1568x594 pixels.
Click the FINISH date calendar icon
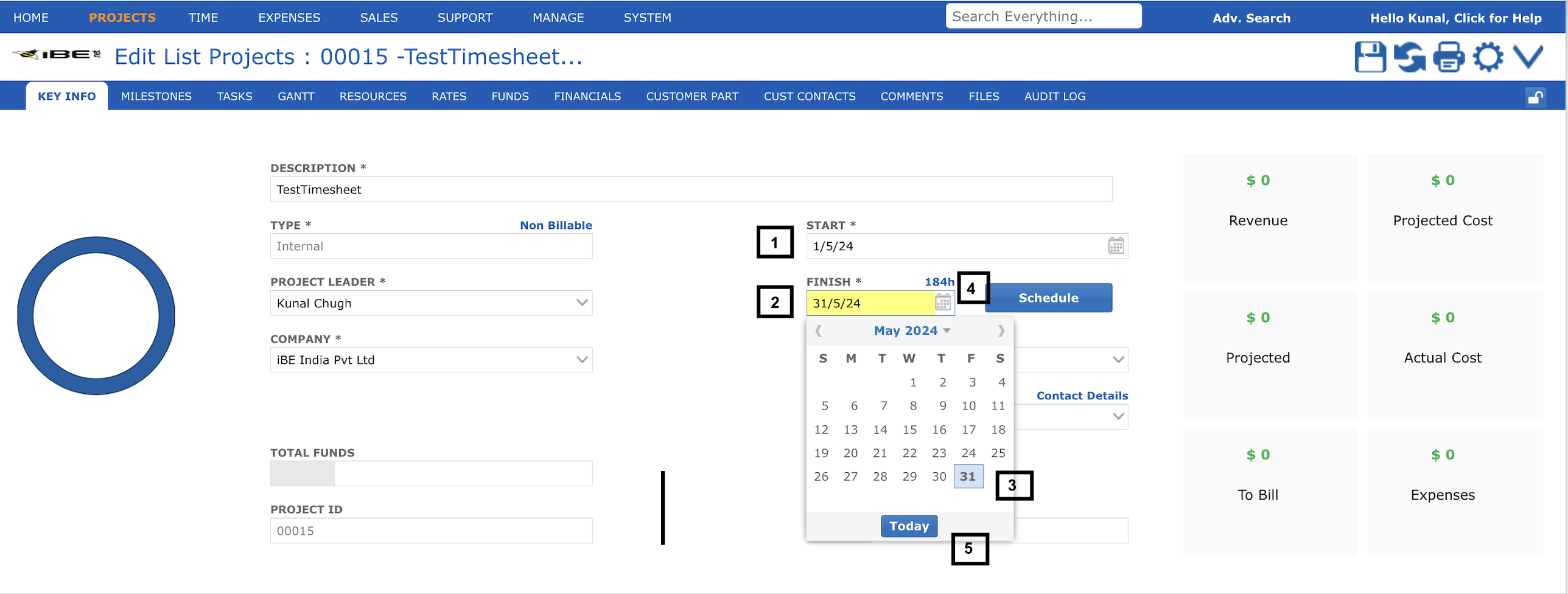pyautogui.click(x=943, y=302)
